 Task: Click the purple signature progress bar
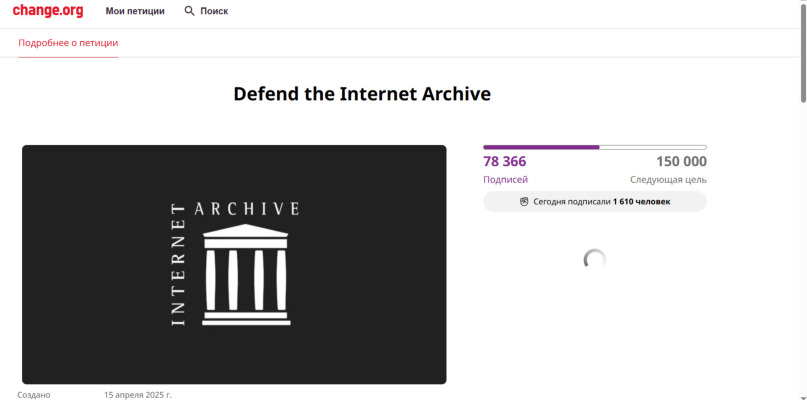(594, 147)
